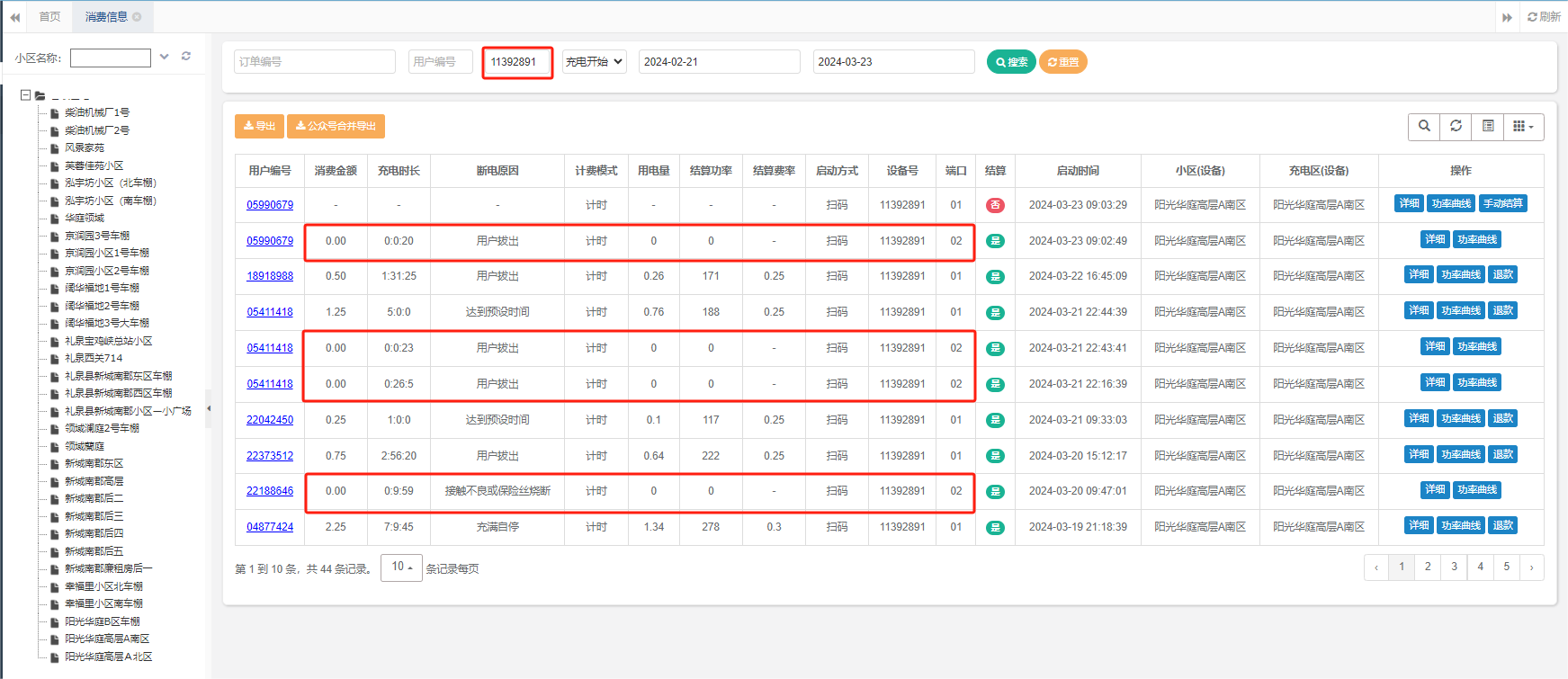Click 功率曲线 in the 22373512 row

pos(1461,455)
